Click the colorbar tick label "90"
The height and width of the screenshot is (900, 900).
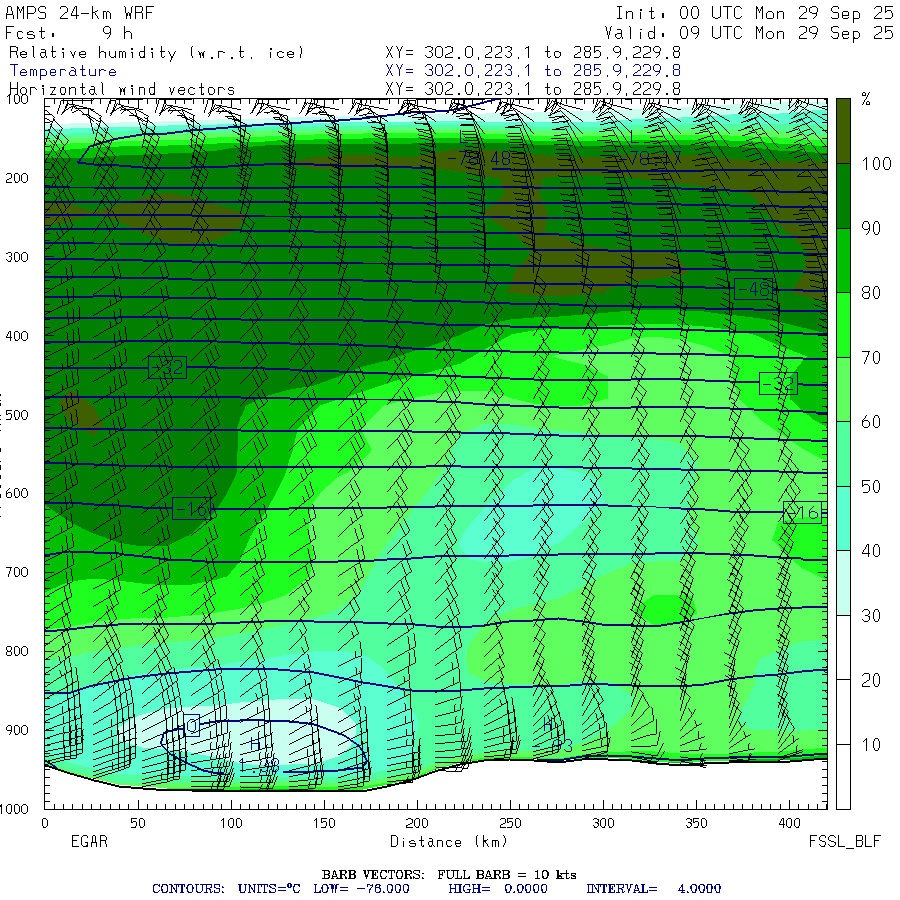tap(871, 228)
